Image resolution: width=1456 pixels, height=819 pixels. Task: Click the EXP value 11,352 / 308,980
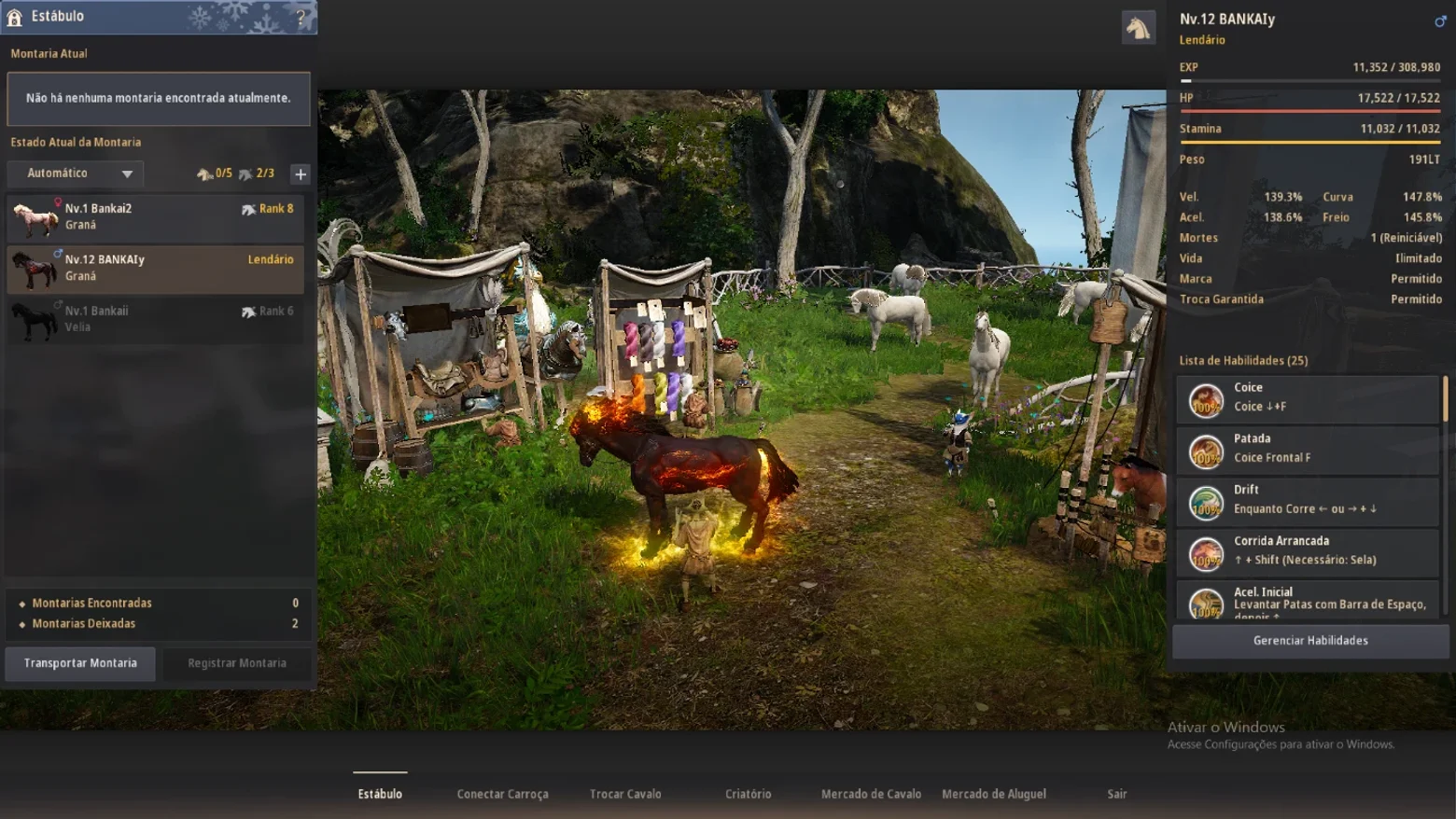click(x=1396, y=67)
